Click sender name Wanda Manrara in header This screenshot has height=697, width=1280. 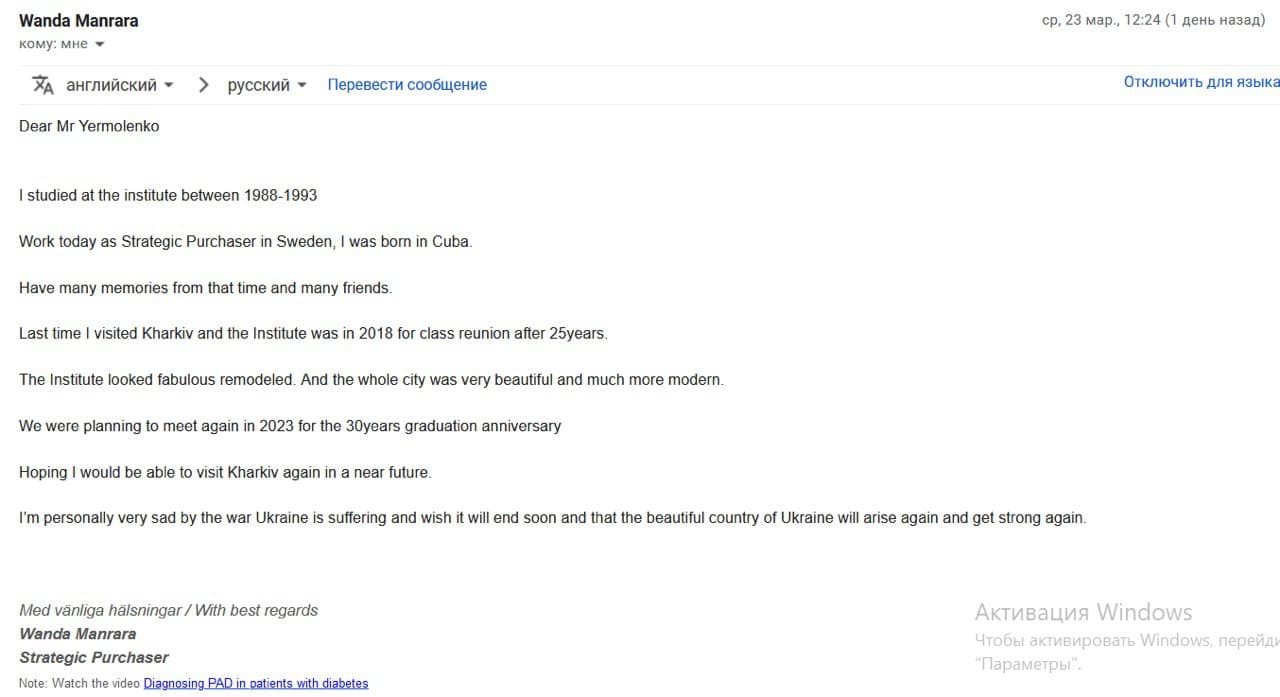pyautogui.click(x=79, y=21)
